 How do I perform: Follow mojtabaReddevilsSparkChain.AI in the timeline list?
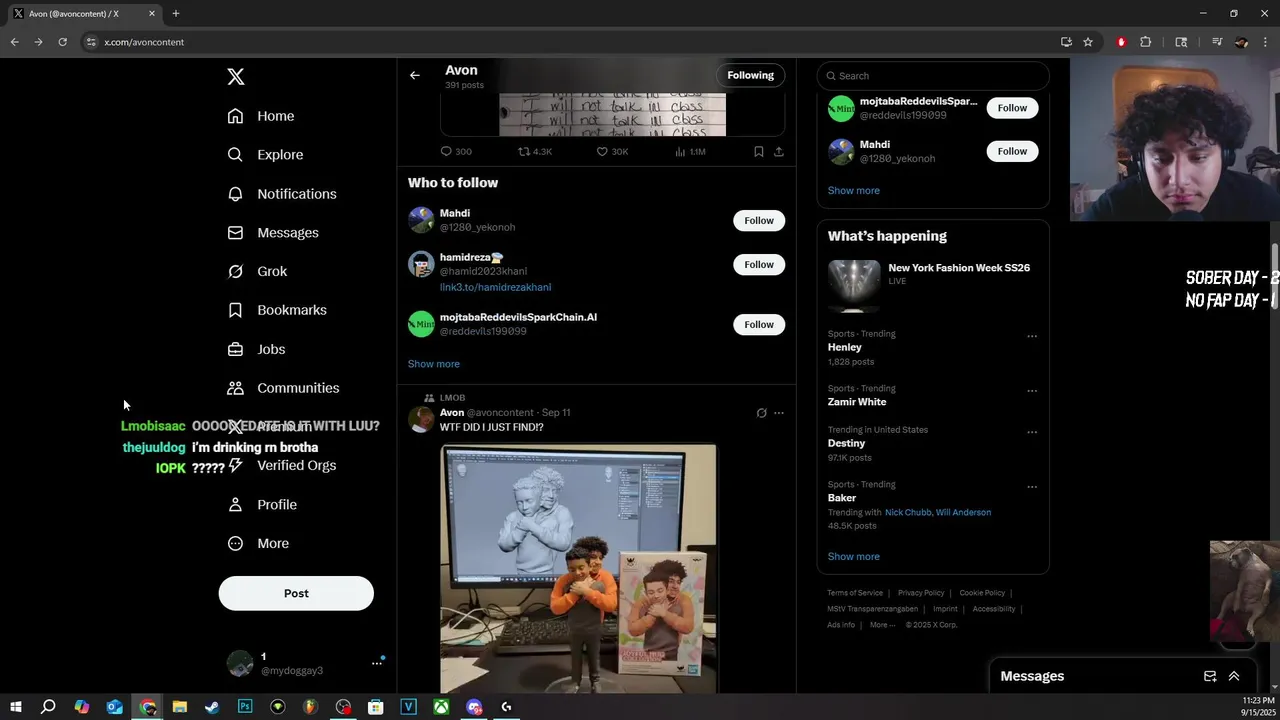pyautogui.click(x=759, y=324)
